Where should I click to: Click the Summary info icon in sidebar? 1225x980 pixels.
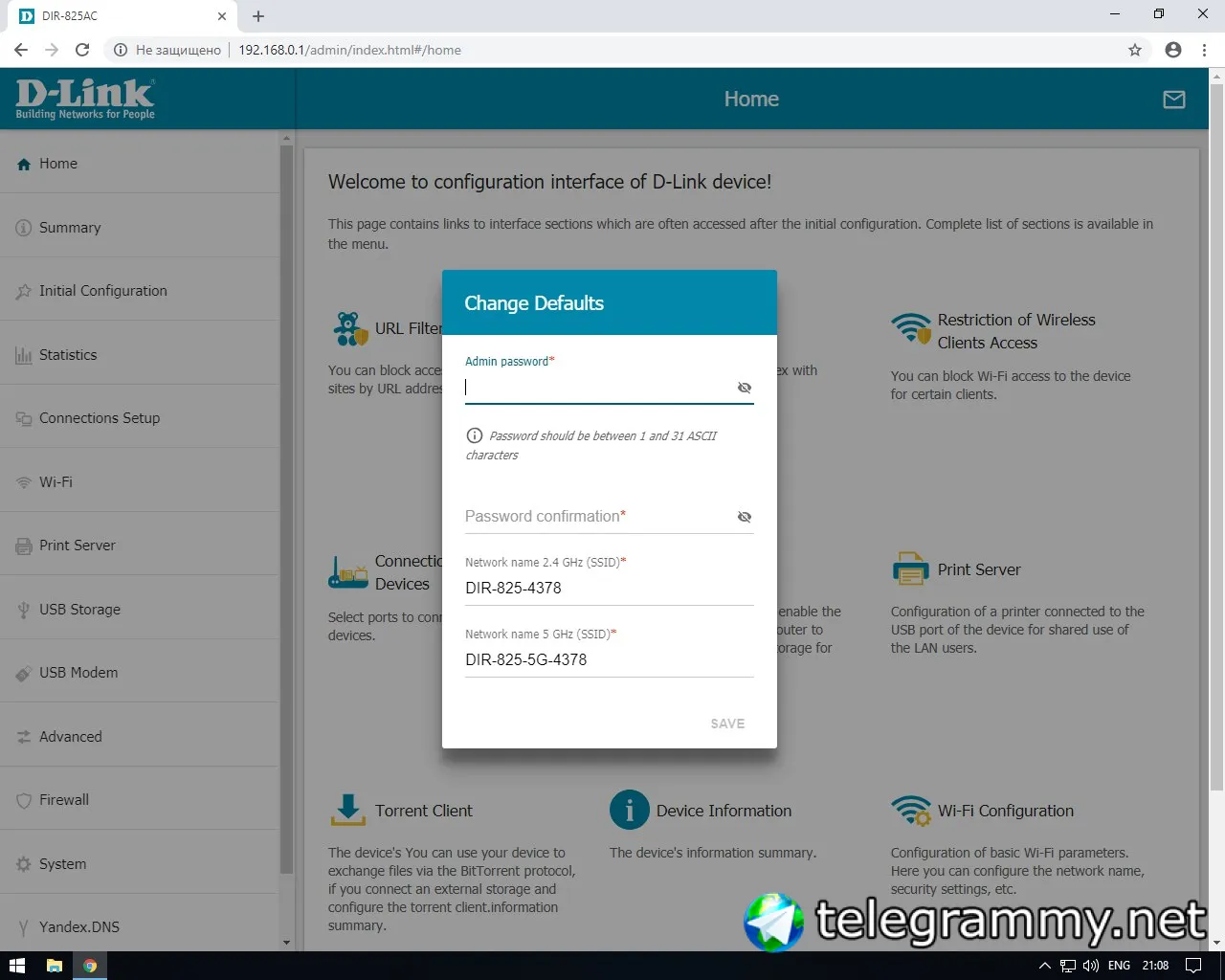[x=24, y=228]
